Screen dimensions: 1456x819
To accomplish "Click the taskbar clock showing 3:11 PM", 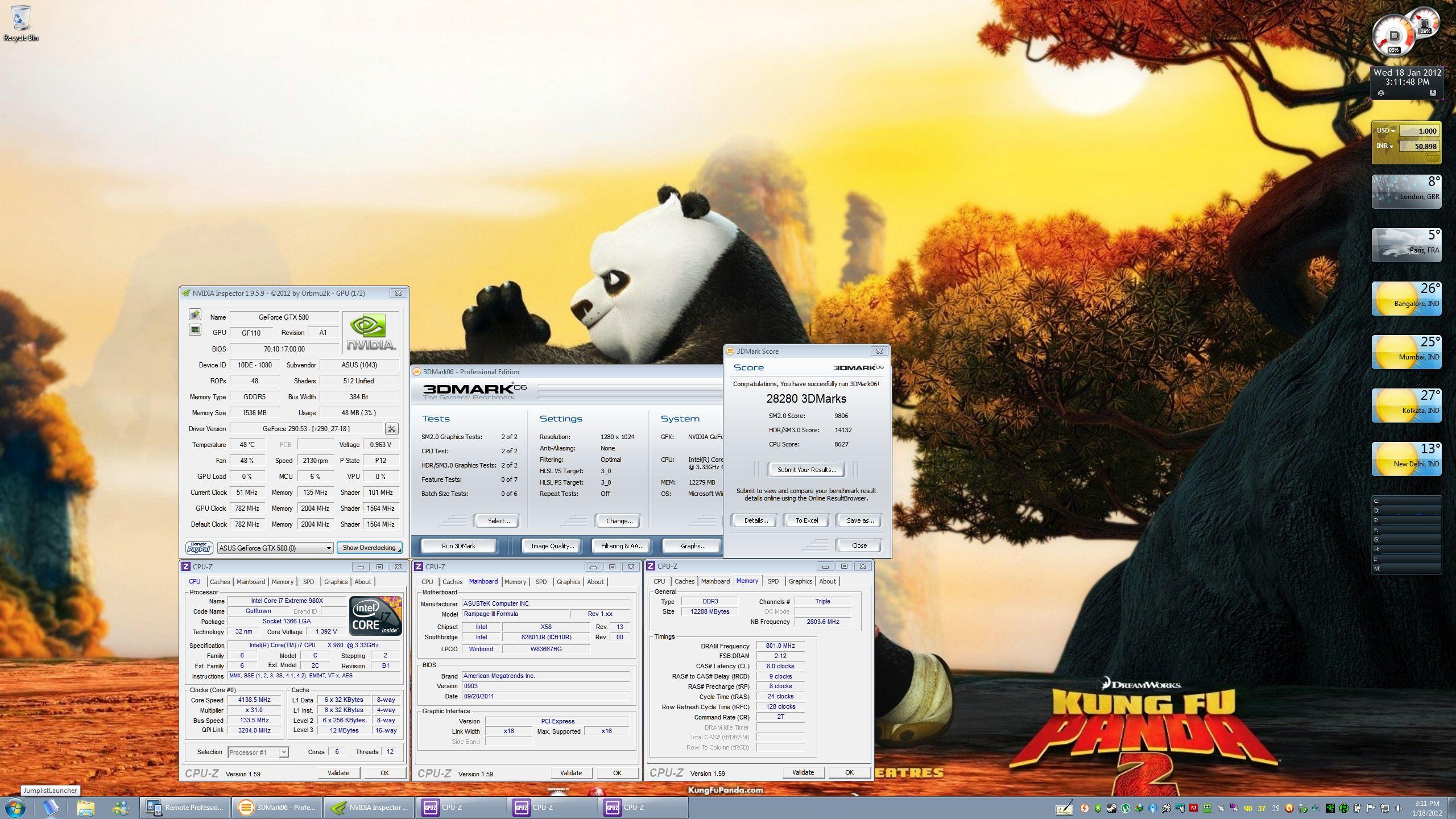I will click(x=1426, y=808).
